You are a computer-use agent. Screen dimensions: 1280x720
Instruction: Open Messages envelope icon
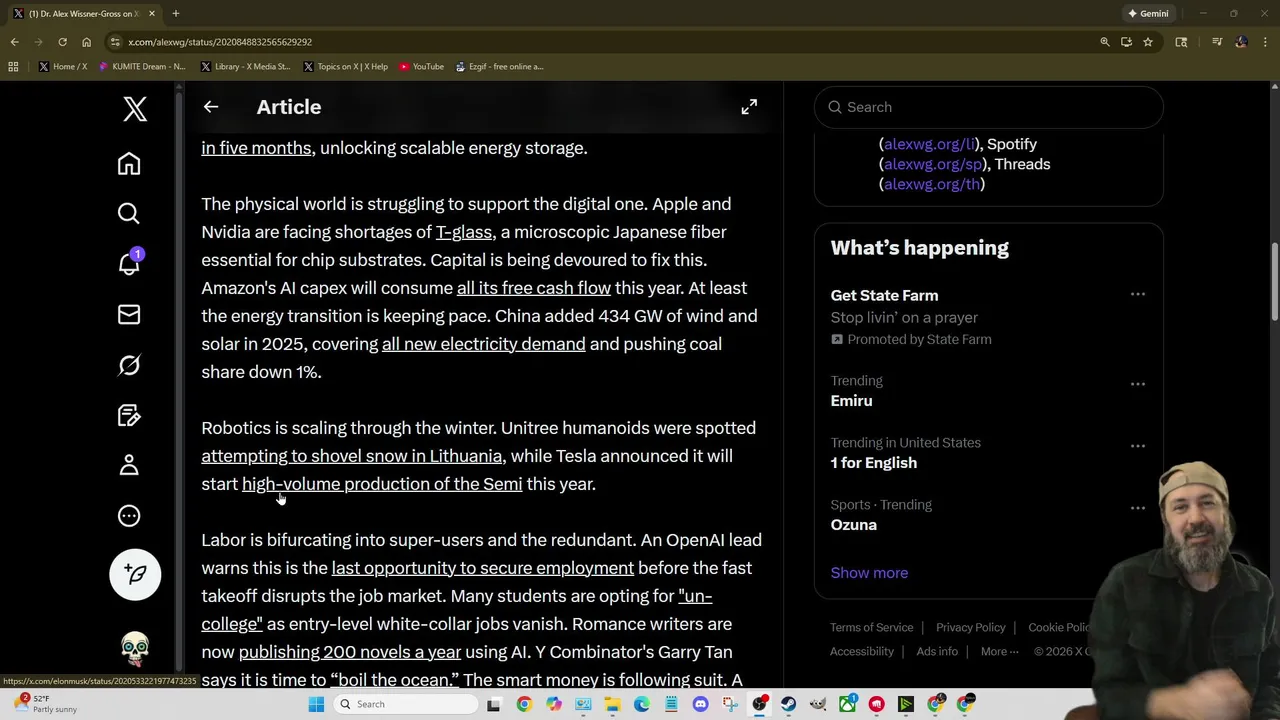pyautogui.click(x=129, y=315)
